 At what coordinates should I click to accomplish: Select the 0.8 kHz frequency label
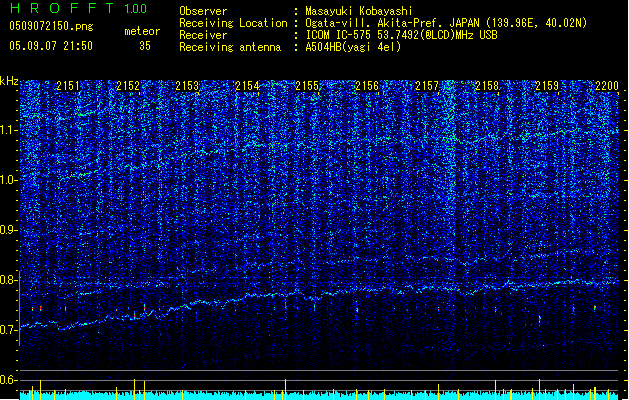[x=9, y=279]
